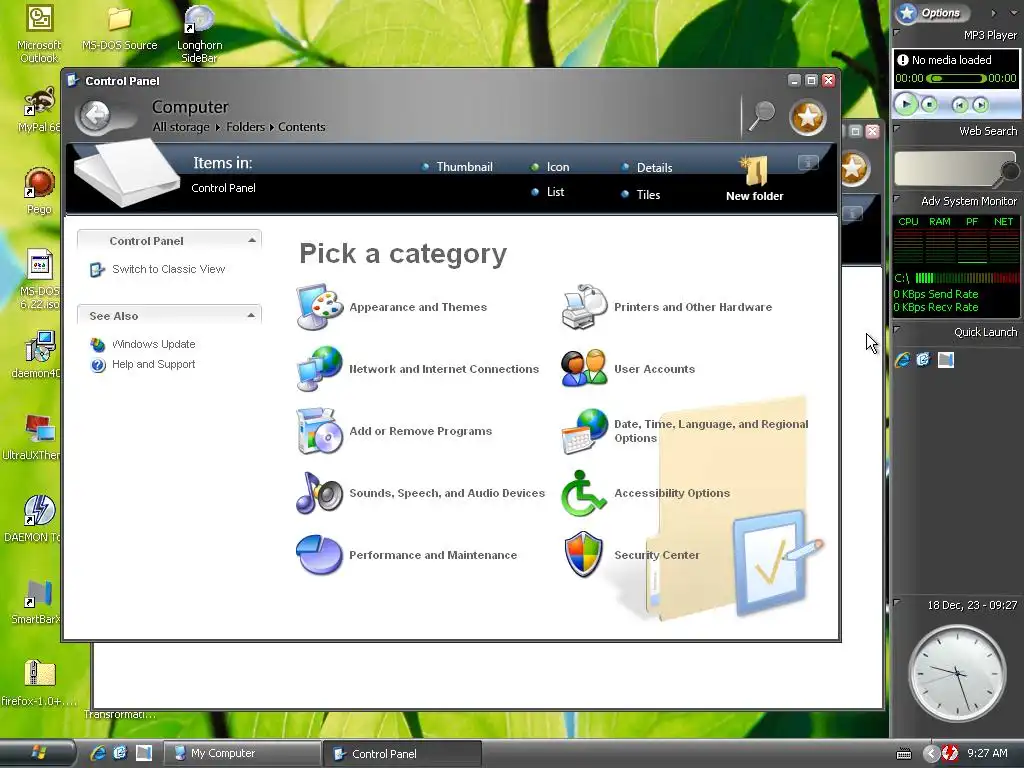The width and height of the screenshot is (1024, 768).
Task: Expand hidden system tray icons arrow
Action: pyautogui.click(x=932, y=753)
